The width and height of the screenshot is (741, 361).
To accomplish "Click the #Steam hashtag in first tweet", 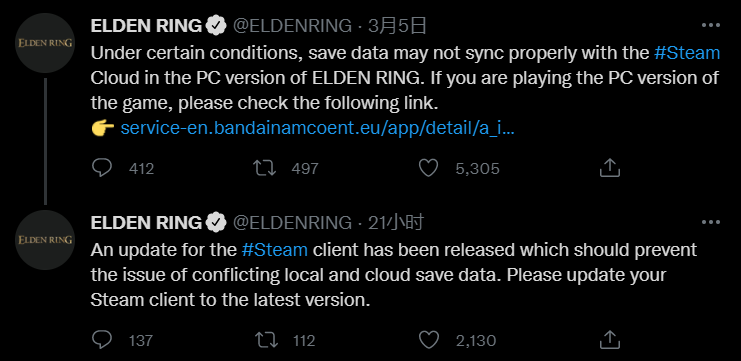I will [x=687, y=53].
